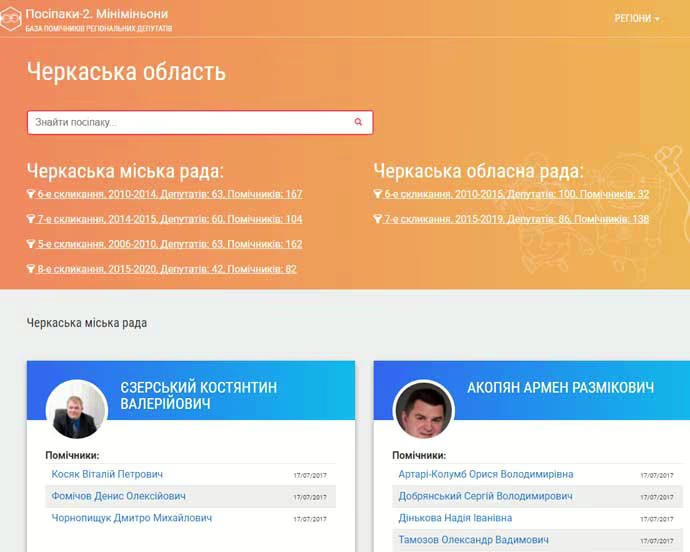
Task: Click filter icon beside 7-е скликання 2014-2015
Action: coord(31,219)
